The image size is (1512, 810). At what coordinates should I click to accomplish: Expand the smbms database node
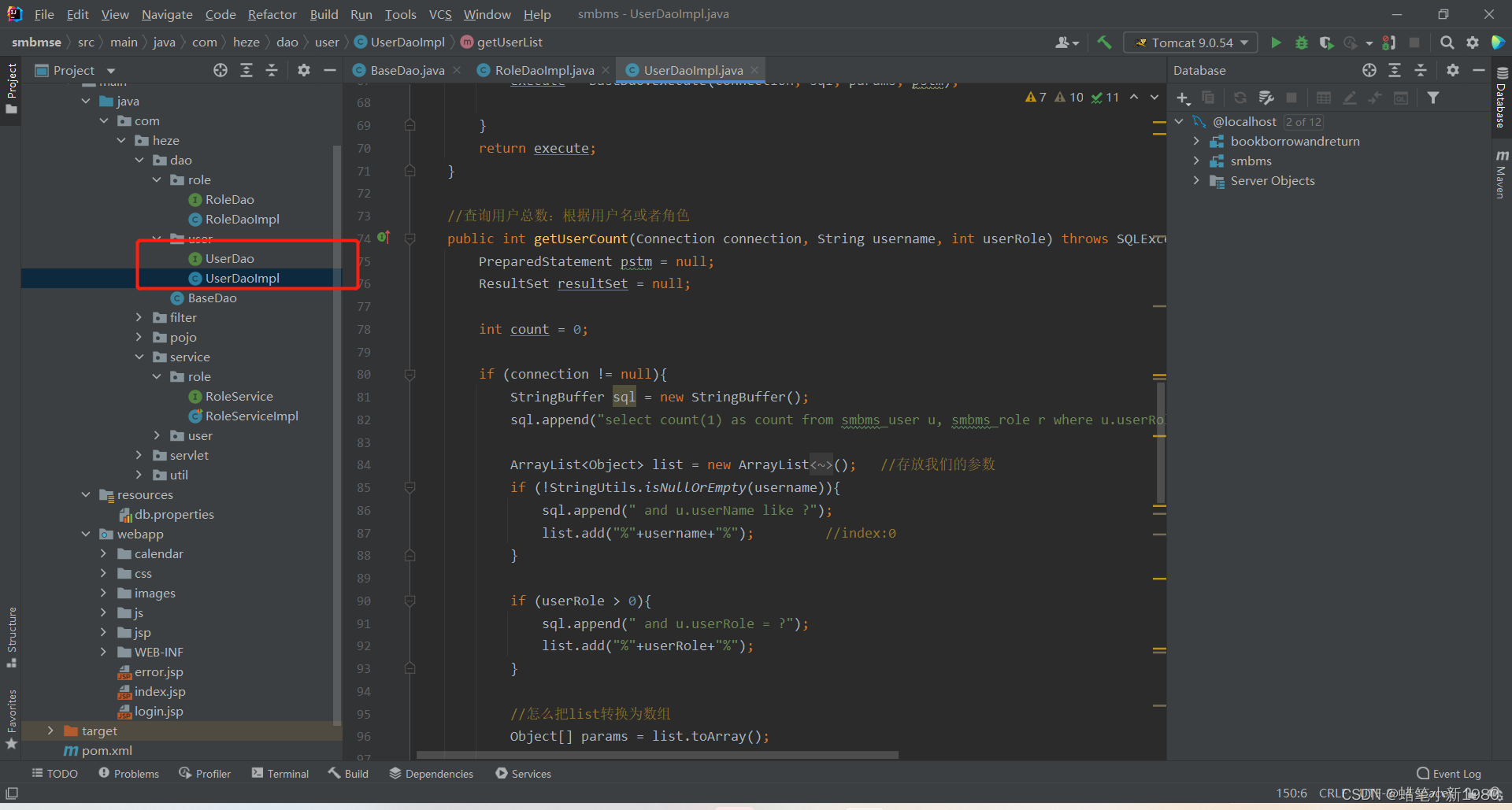[1197, 161]
